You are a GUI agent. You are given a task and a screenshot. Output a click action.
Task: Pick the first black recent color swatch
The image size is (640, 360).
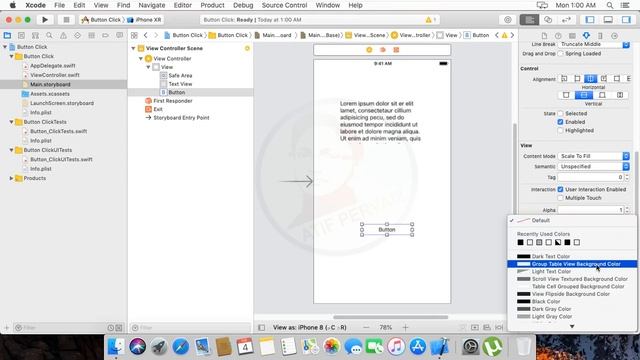(520, 242)
